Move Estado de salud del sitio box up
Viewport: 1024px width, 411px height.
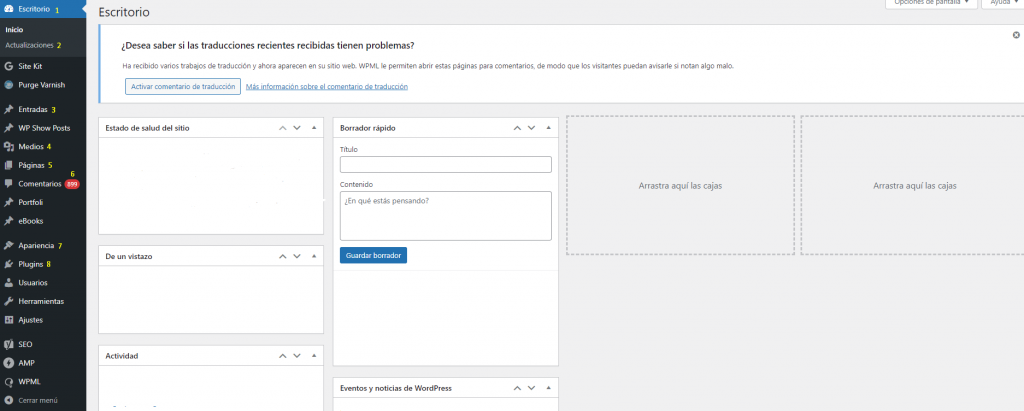click(283, 128)
